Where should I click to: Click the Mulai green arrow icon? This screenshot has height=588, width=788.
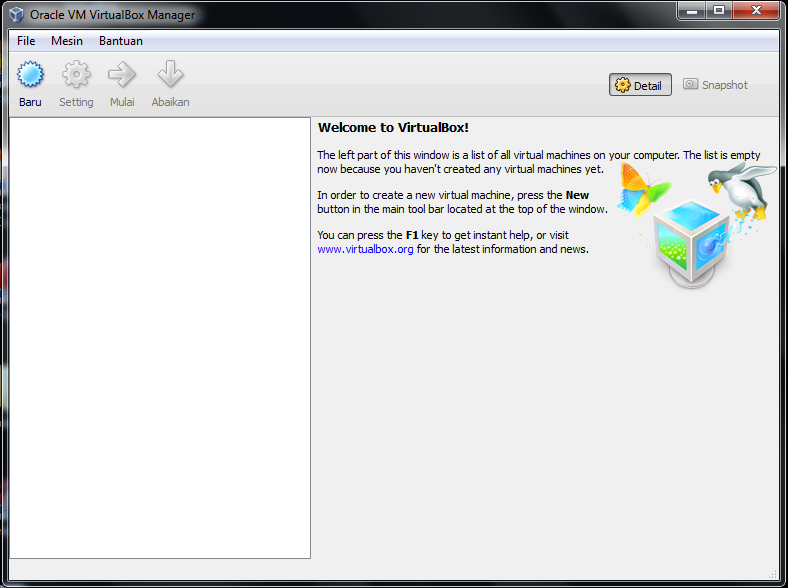click(122, 74)
